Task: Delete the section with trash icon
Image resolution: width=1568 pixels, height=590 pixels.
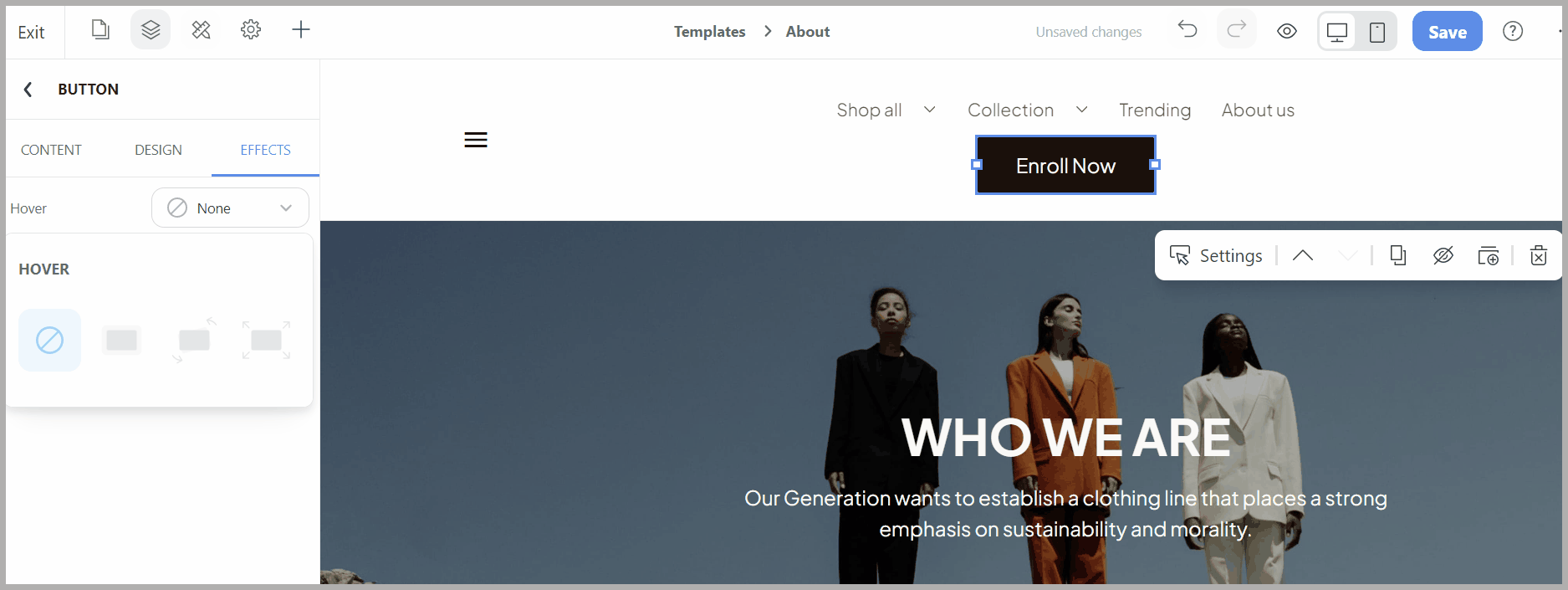Action: (x=1539, y=255)
